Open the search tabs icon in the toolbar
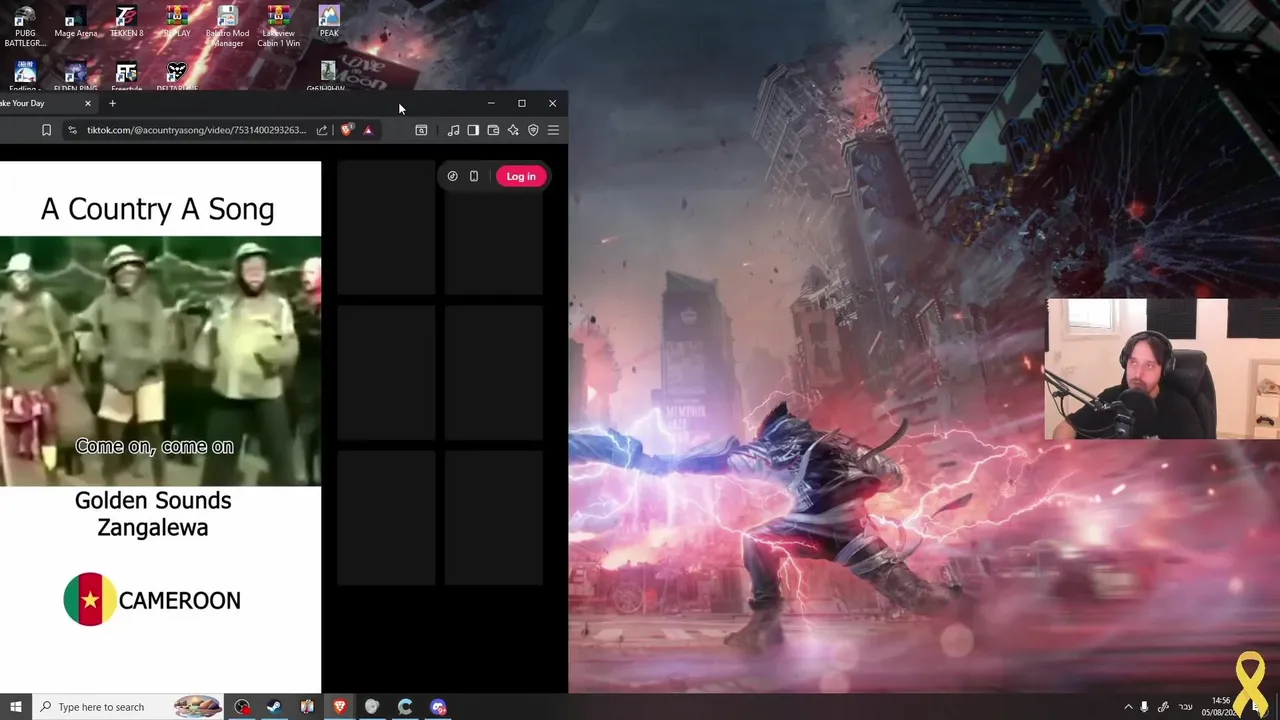The width and height of the screenshot is (1280, 720). pos(421,130)
